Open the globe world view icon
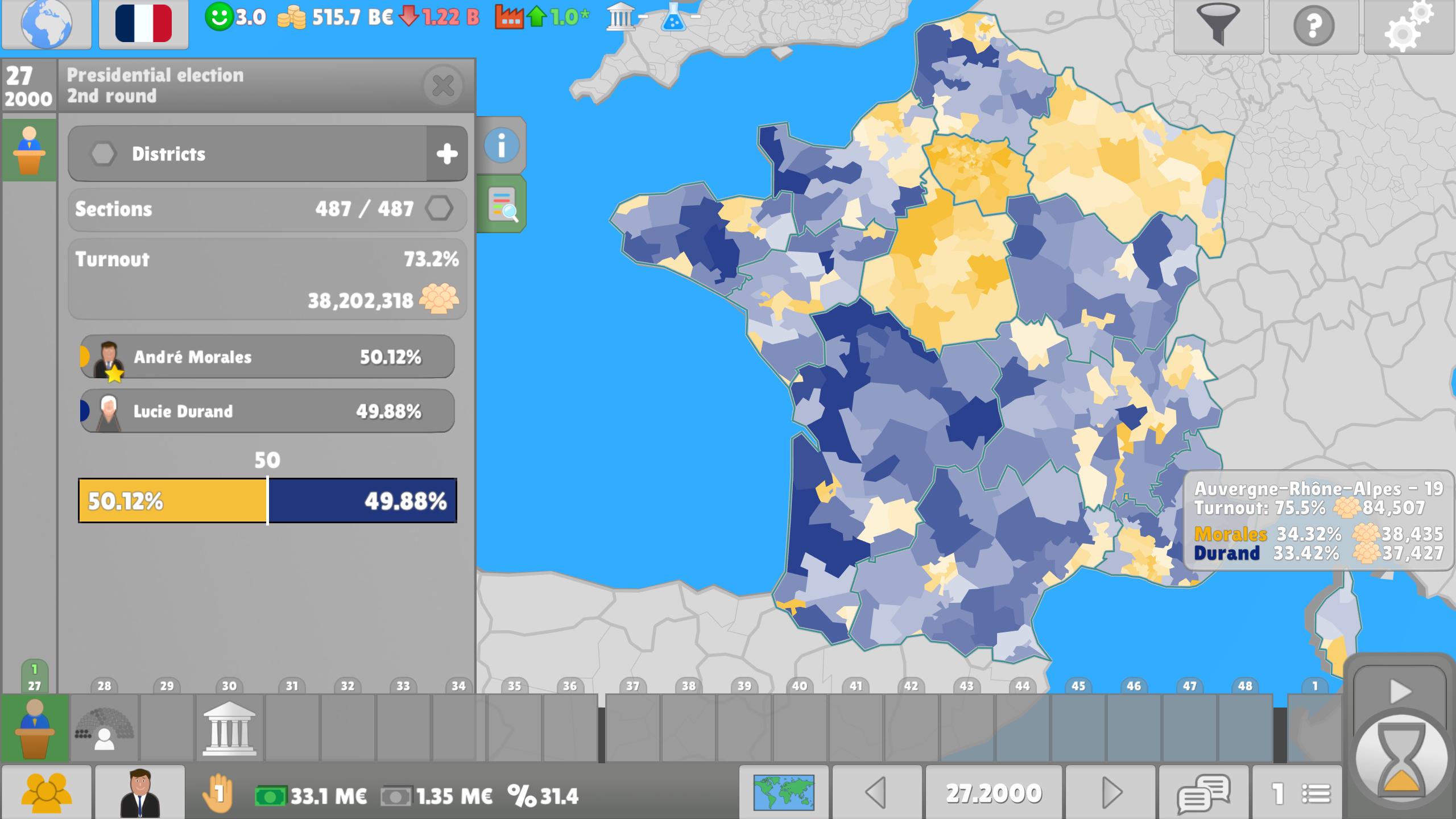This screenshot has width=1456, height=819. (x=46, y=24)
